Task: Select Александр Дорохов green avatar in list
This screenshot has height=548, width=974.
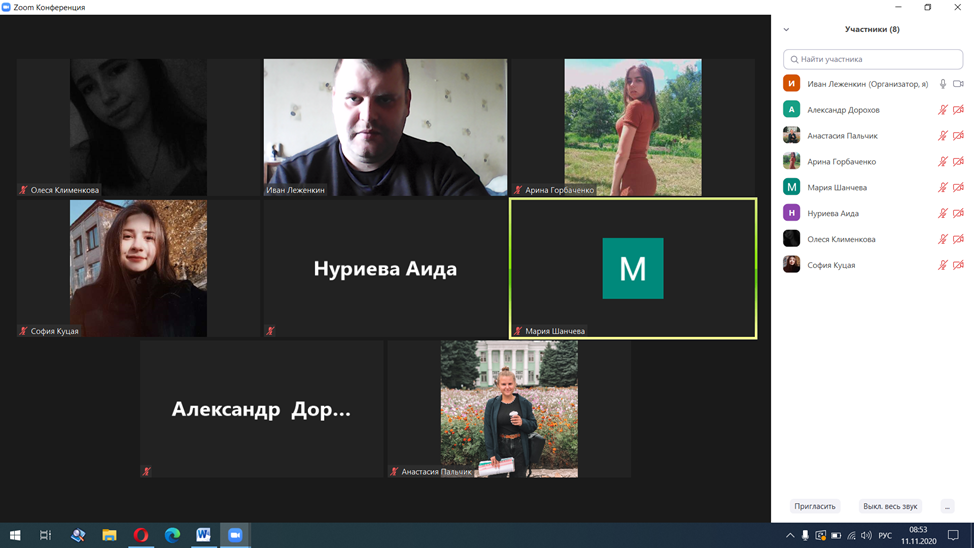Action: coord(791,109)
